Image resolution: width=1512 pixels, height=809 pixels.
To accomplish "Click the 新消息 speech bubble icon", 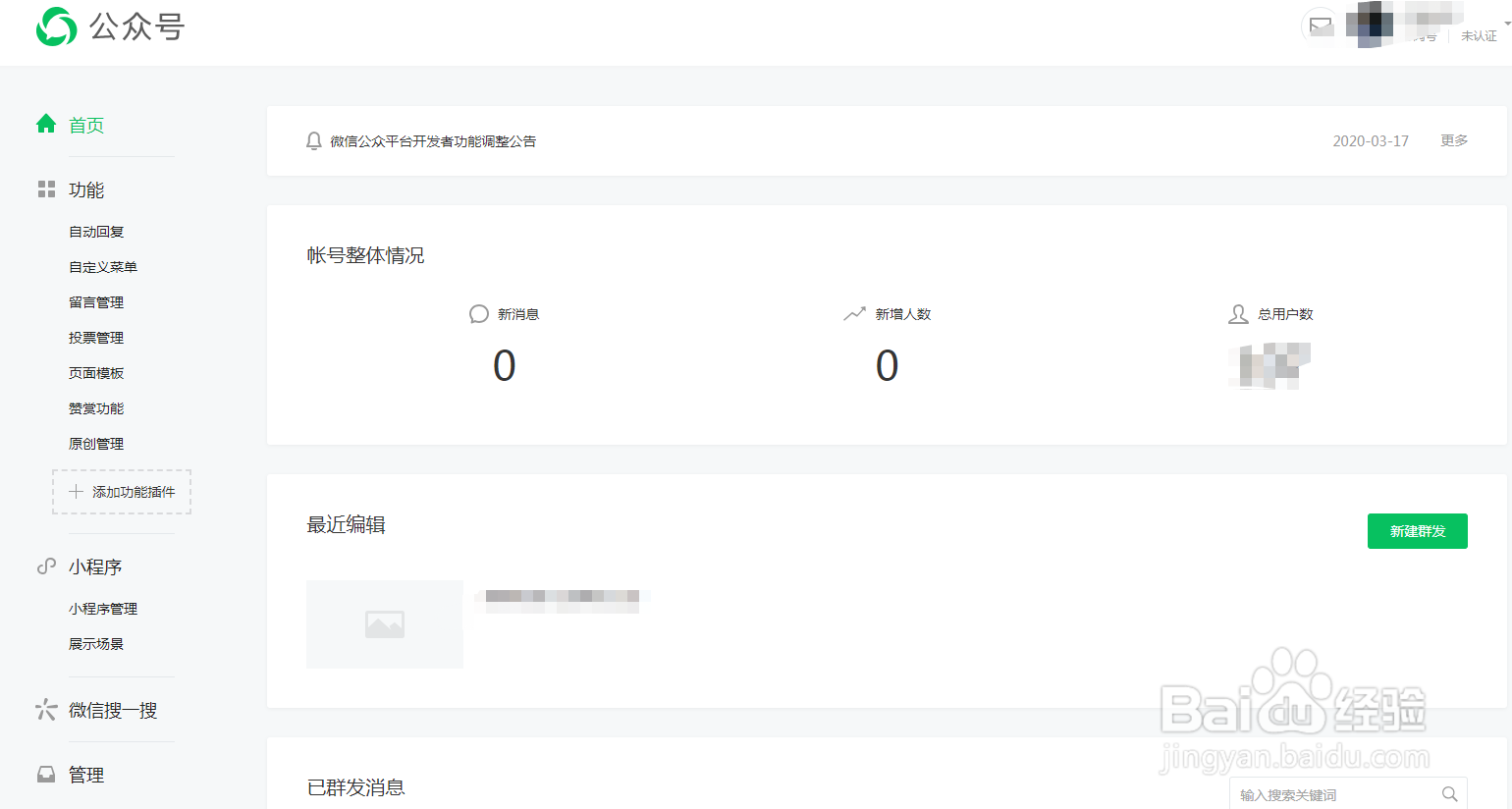I will click(478, 313).
